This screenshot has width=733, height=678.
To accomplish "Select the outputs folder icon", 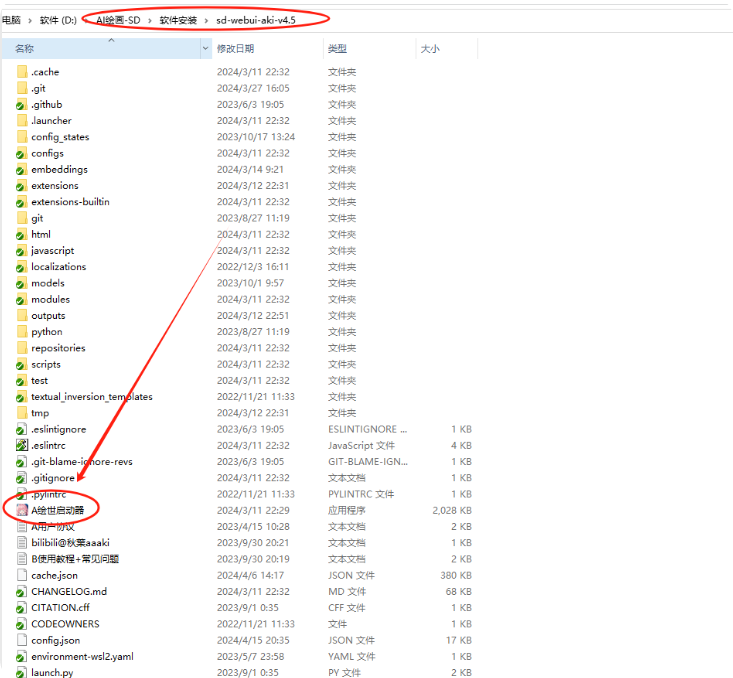I will click(22, 316).
